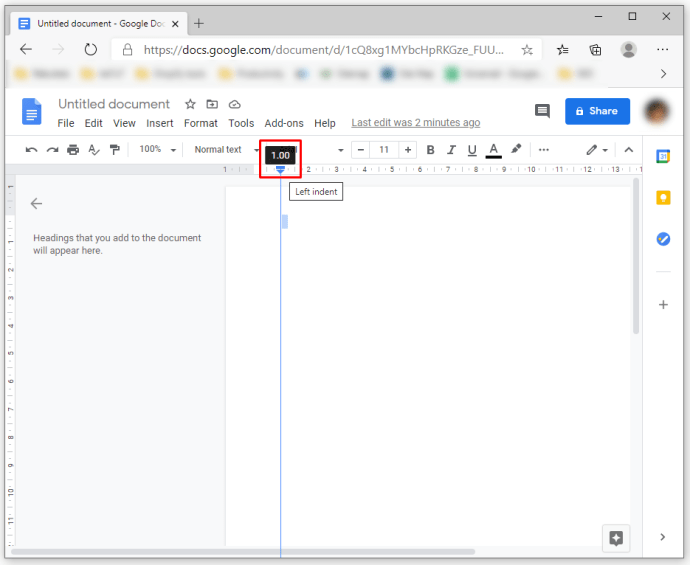The width and height of the screenshot is (690, 565).
Task: Open the Add-ons menu
Action: coord(284,123)
